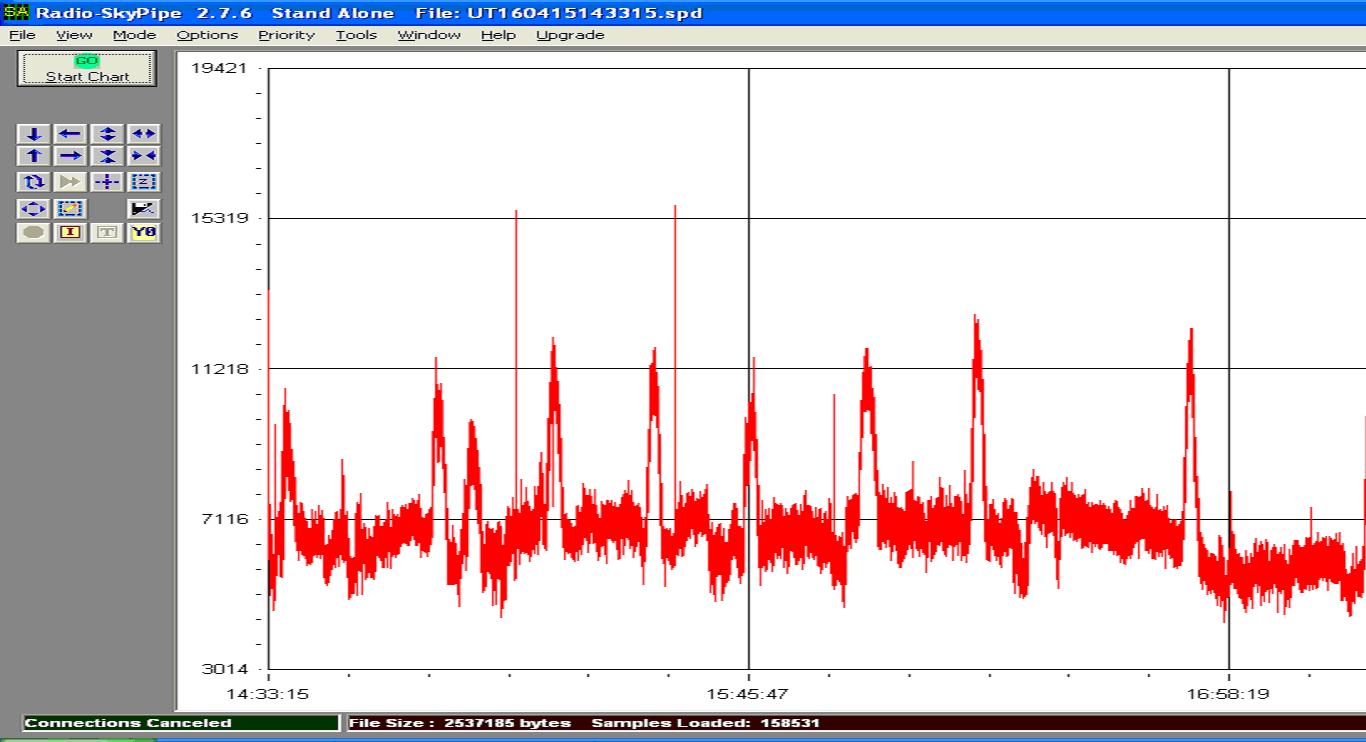Pan chart up with up-arrow icon
The width and height of the screenshot is (1366, 742).
tap(34, 156)
